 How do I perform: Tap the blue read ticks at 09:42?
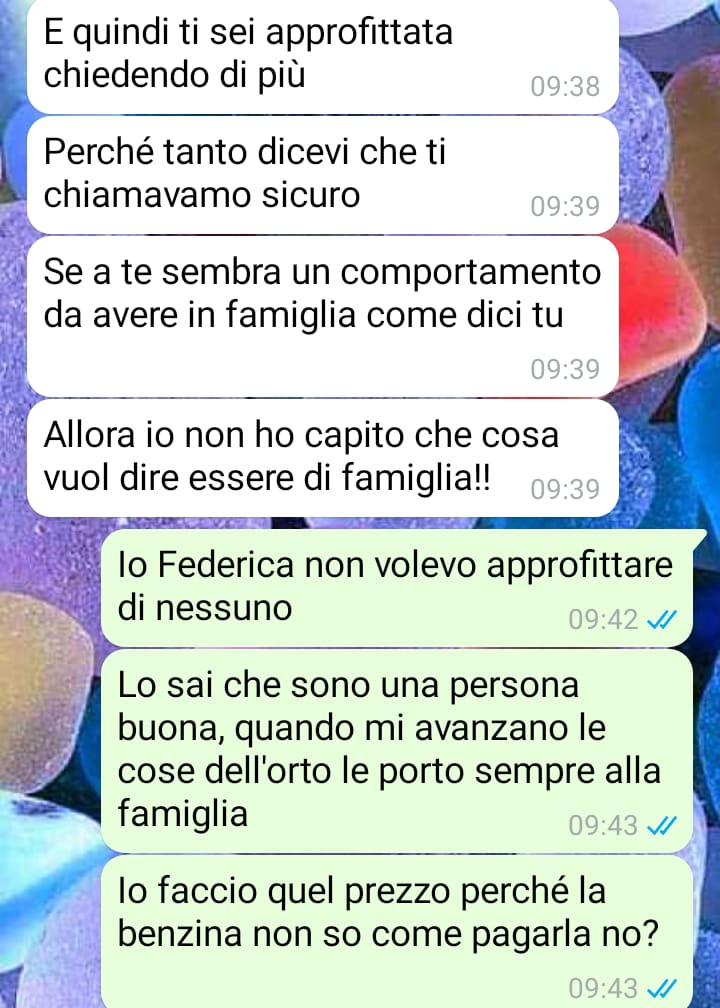point(662,620)
